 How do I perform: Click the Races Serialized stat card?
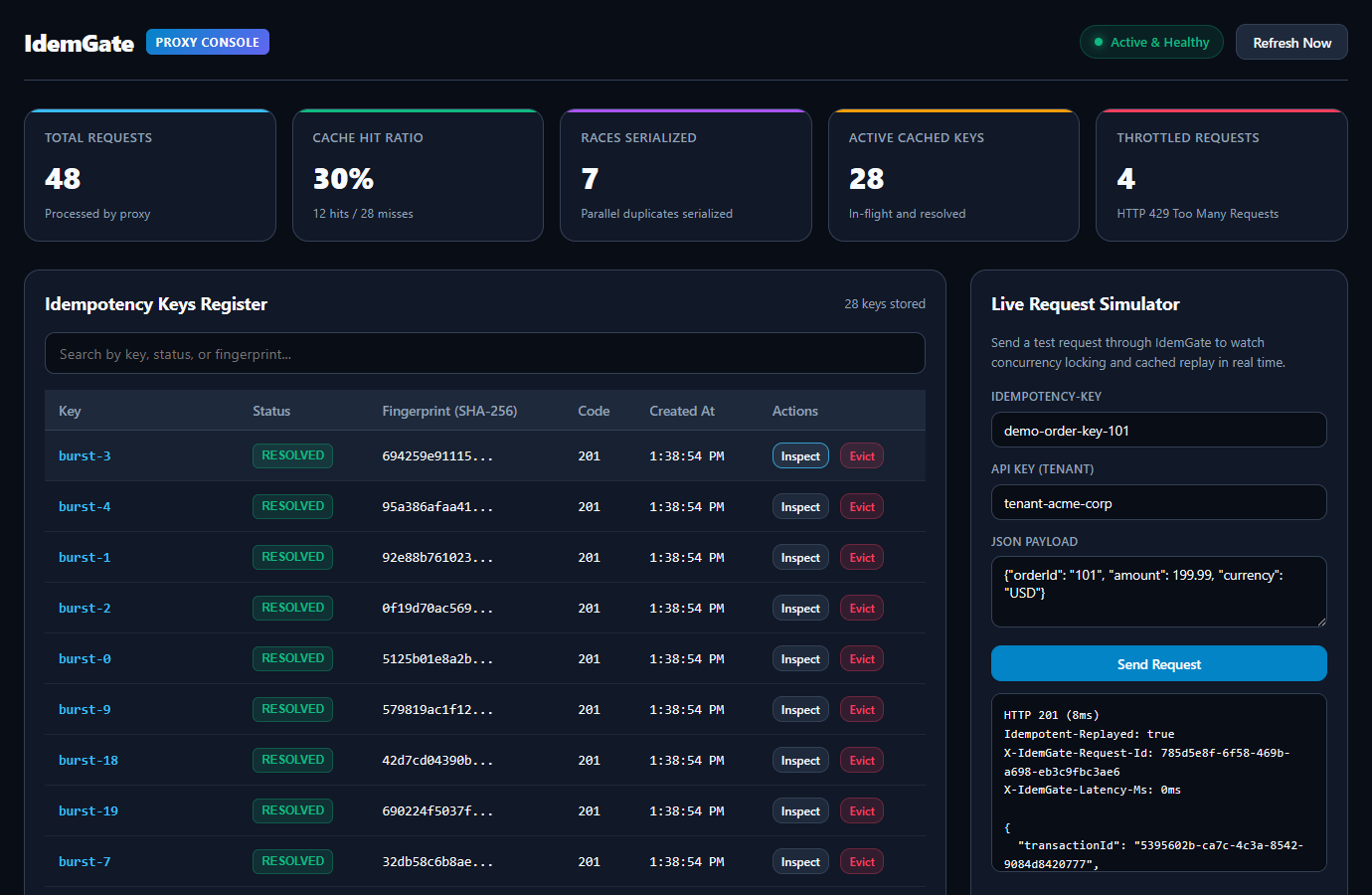tap(686, 175)
